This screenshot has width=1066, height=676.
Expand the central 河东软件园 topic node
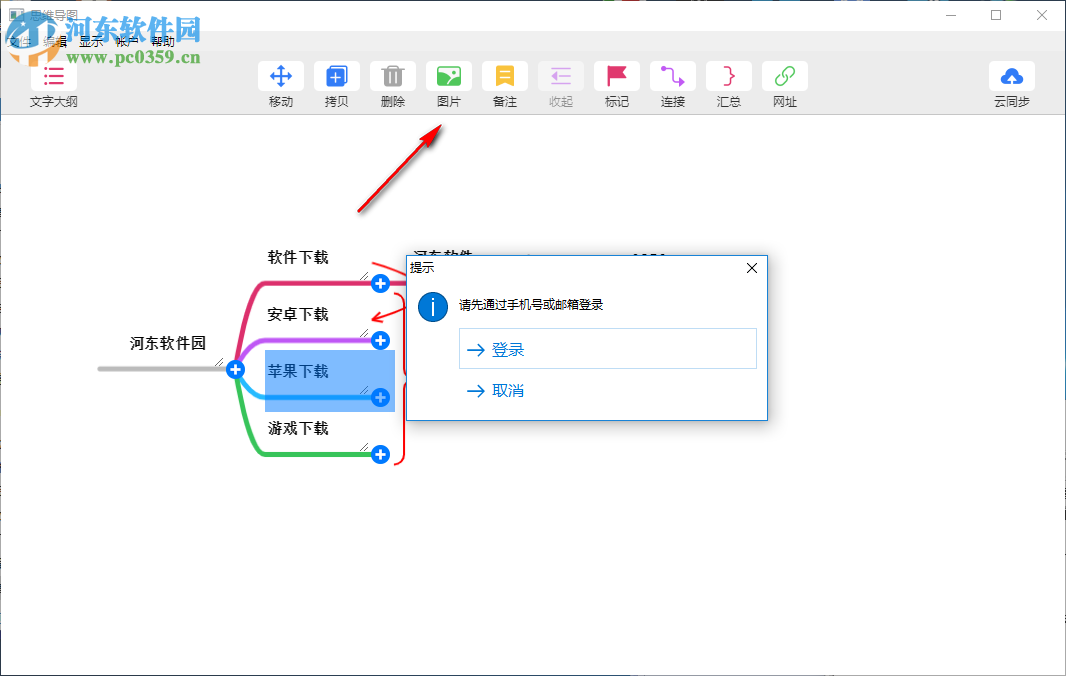click(x=235, y=369)
